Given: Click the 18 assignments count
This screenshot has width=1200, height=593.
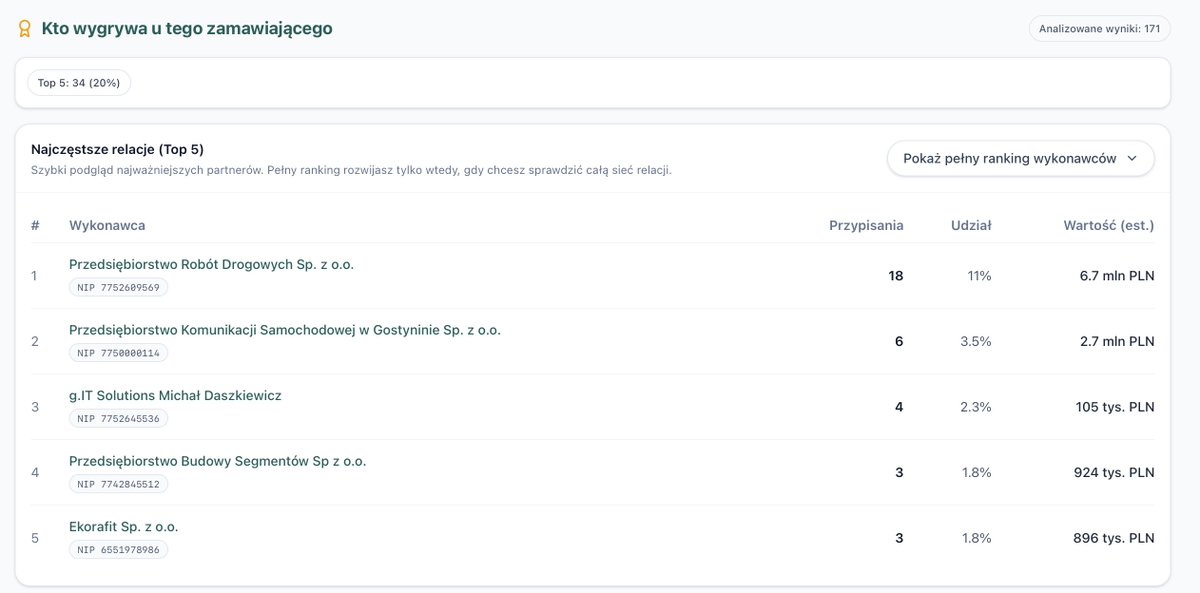Looking at the screenshot, I should click(x=896, y=276).
